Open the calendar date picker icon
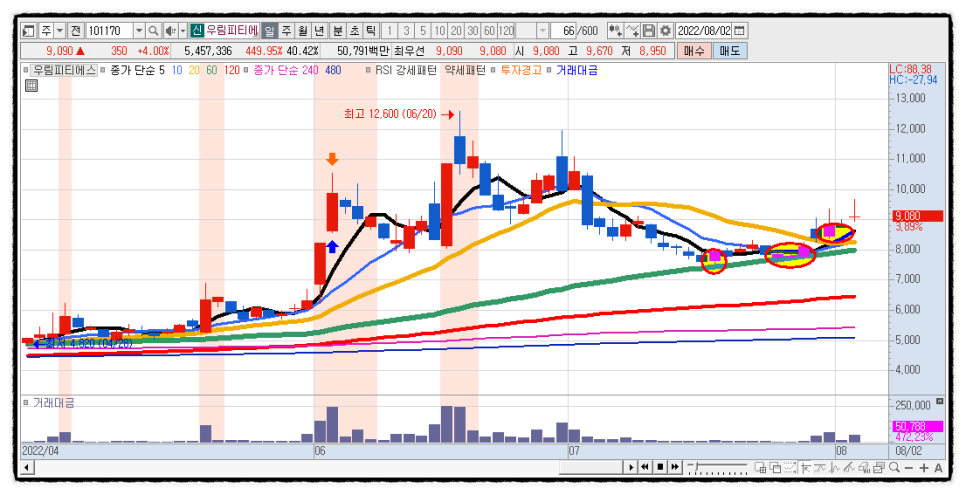The height and width of the screenshot is (495, 966). [x=739, y=30]
